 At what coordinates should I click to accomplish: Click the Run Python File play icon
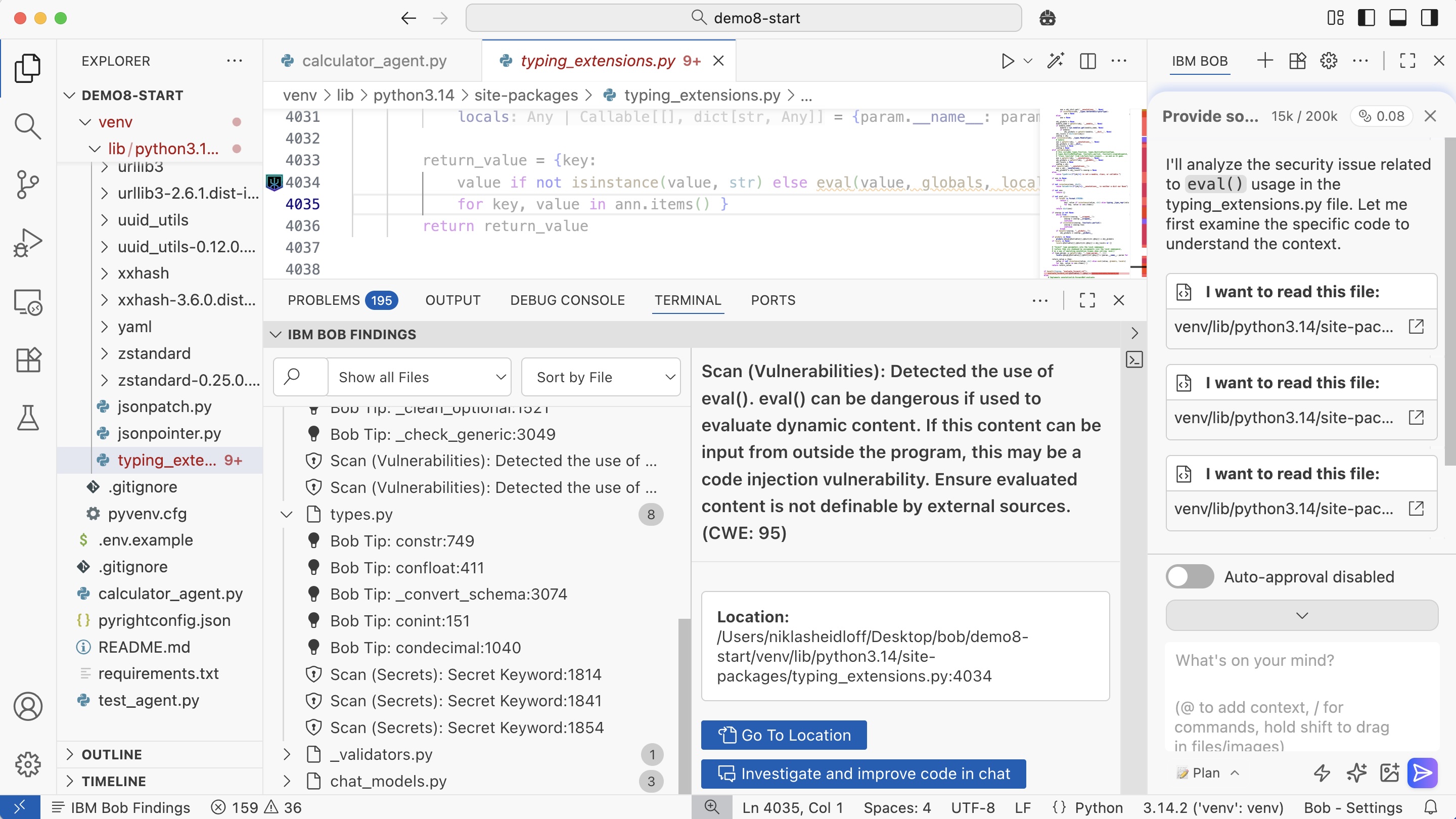(x=1007, y=61)
